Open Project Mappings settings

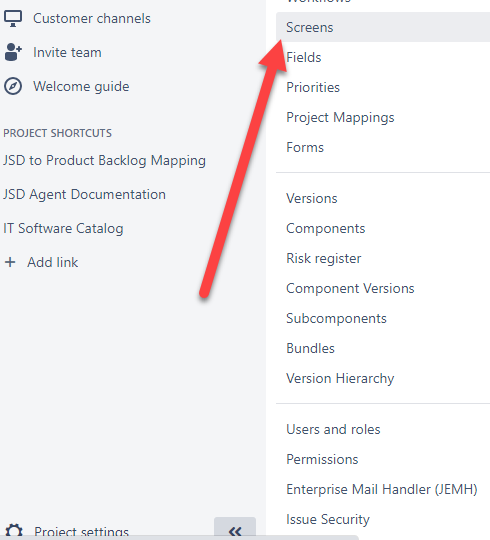(340, 118)
